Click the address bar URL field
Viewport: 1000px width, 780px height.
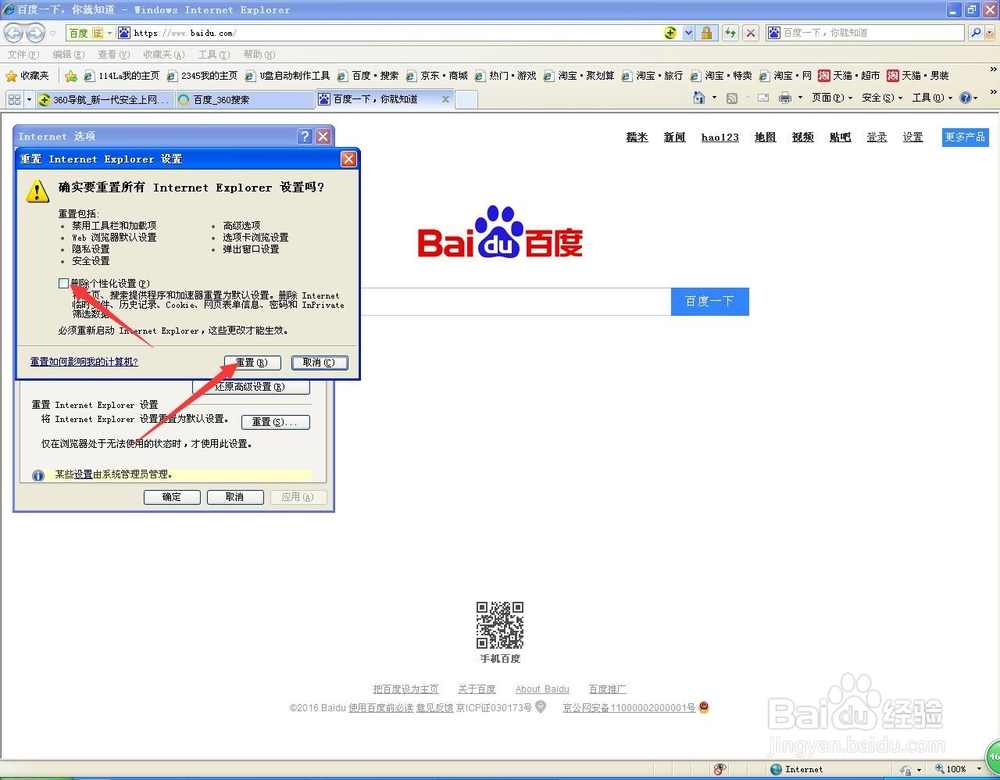395,33
